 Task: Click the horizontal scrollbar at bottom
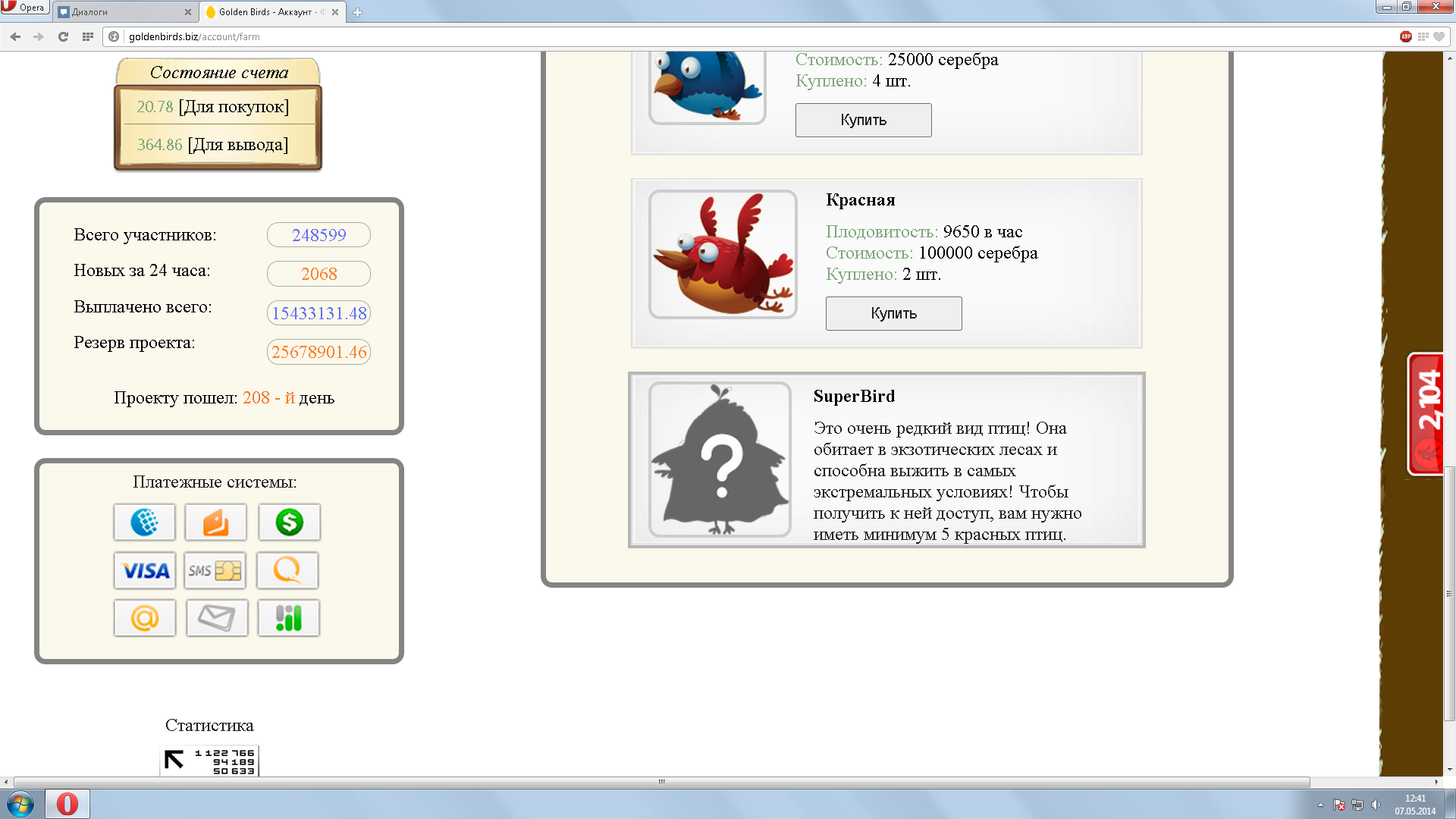661,782
